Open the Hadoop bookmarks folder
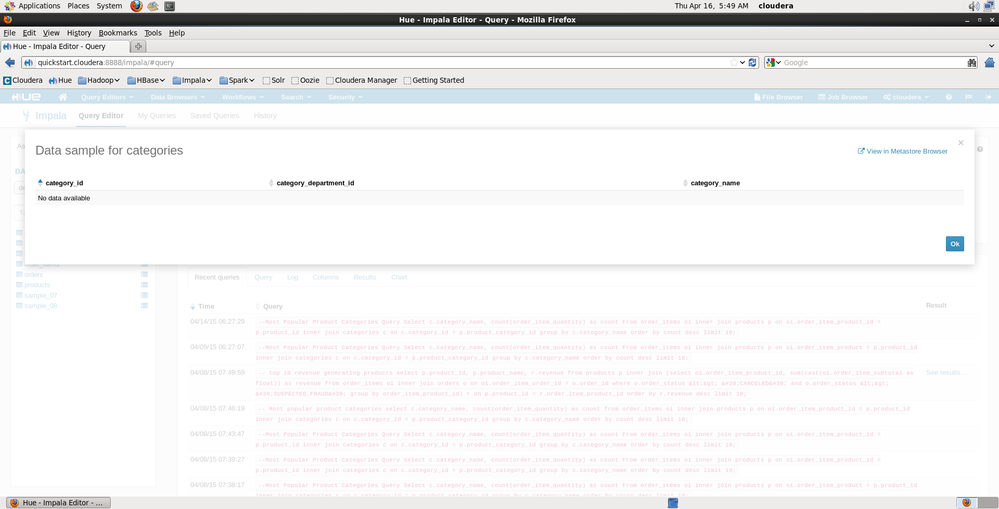Viewport: 999px width, 509px height. pyautogui.click(x=99, y=80)
